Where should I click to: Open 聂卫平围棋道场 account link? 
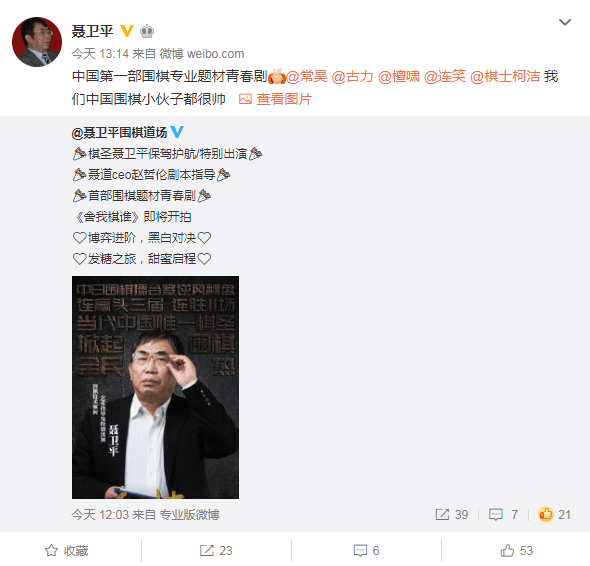[x=119, y=132]
